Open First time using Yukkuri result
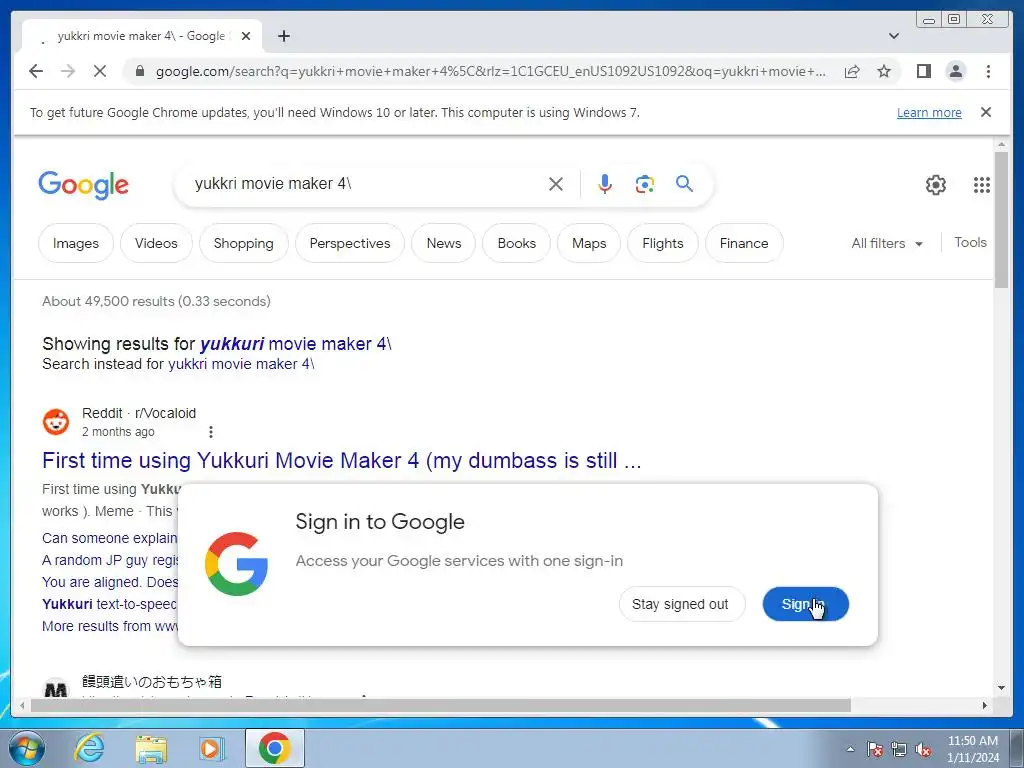The image size is (1024, 768). (x=342, y=460)
